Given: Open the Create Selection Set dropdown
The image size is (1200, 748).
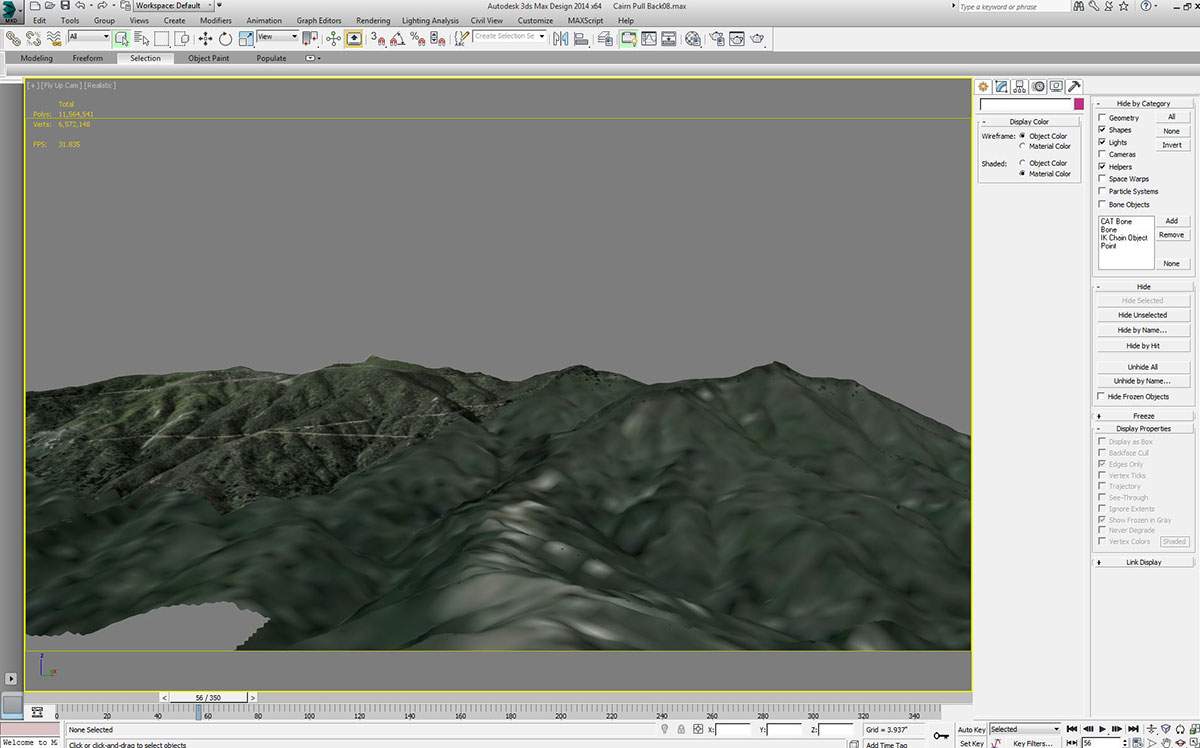Looking at the screenshot, I should point(510,37).
